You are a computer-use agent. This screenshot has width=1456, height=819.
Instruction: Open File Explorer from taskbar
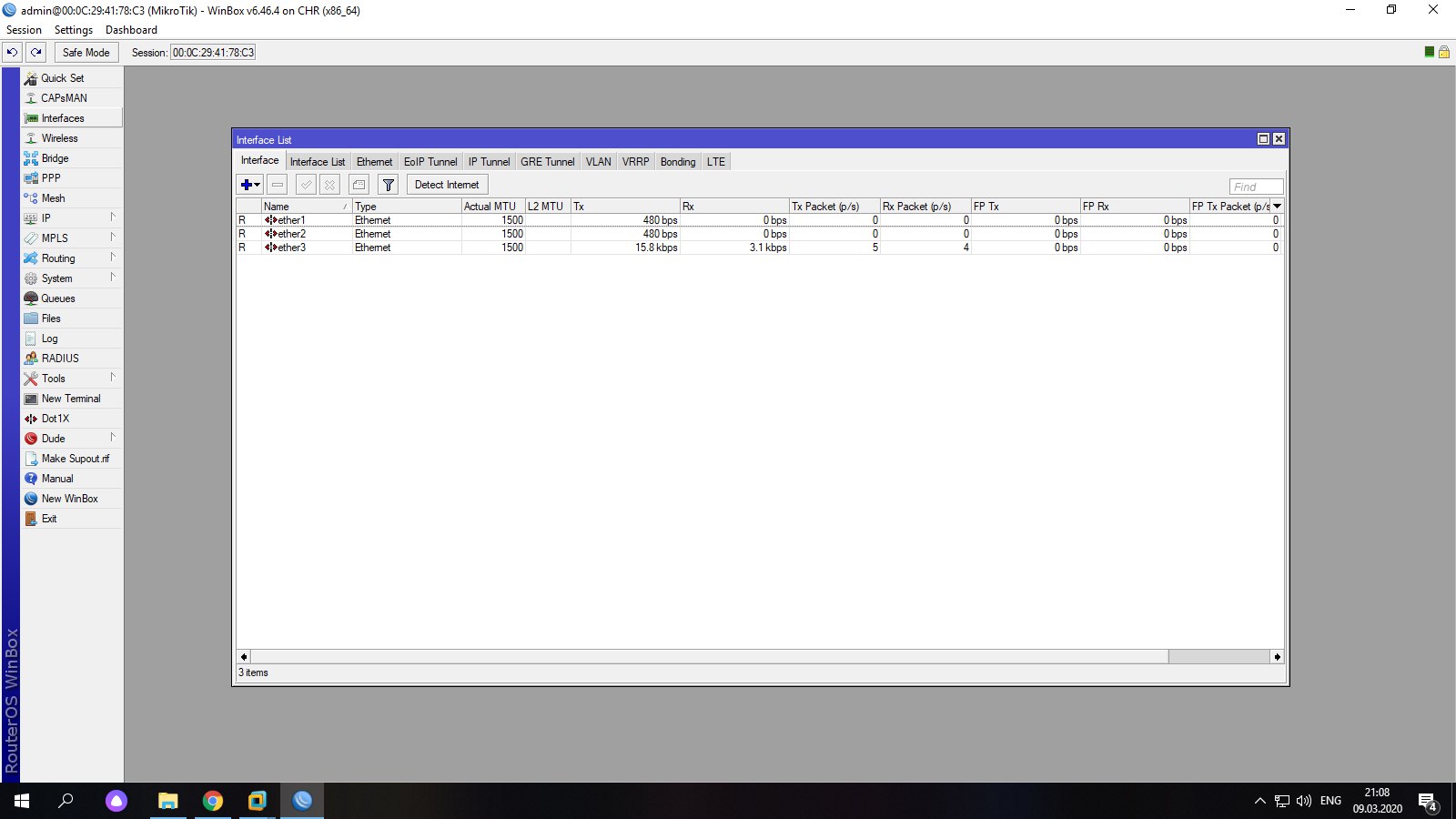click(168, 801)
